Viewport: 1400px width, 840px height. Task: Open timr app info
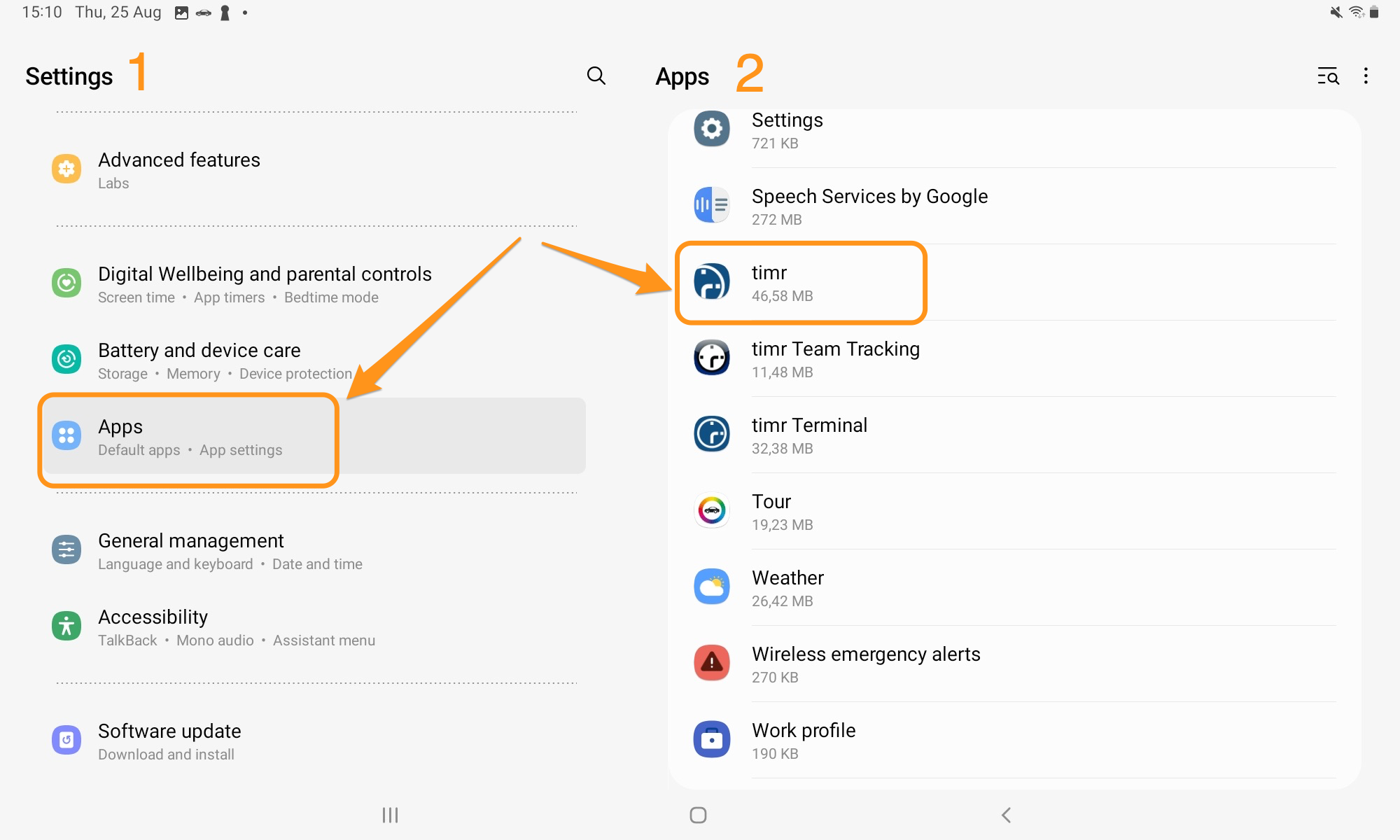point(1015,282)
